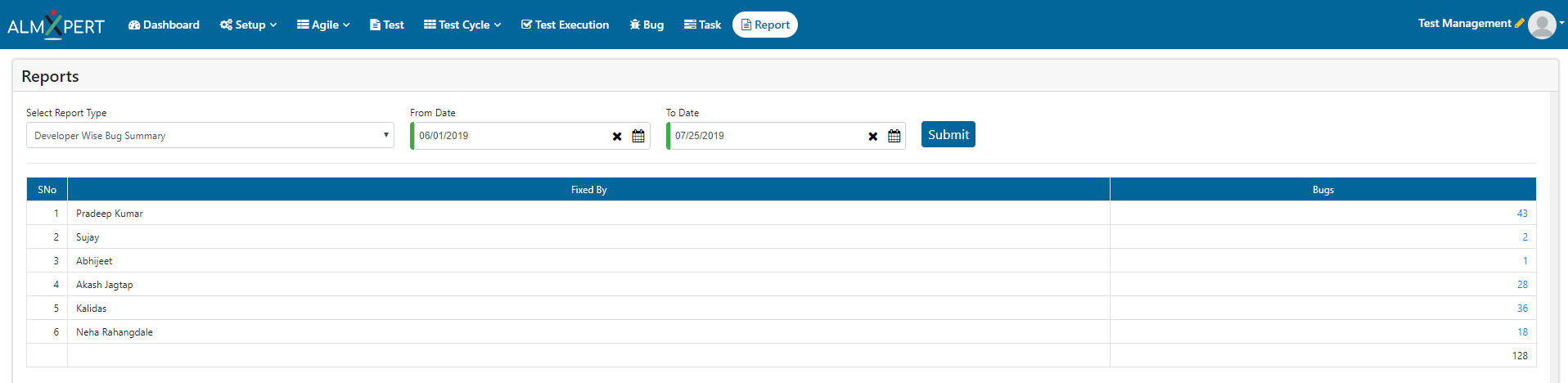
Task: Expand the Setup menu
Action: coord(248,25)
